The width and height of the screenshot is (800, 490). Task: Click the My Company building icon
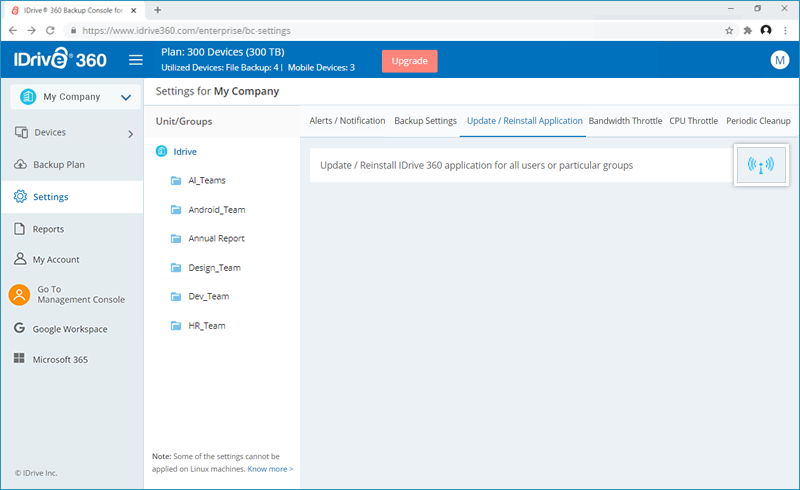(28, 96)
